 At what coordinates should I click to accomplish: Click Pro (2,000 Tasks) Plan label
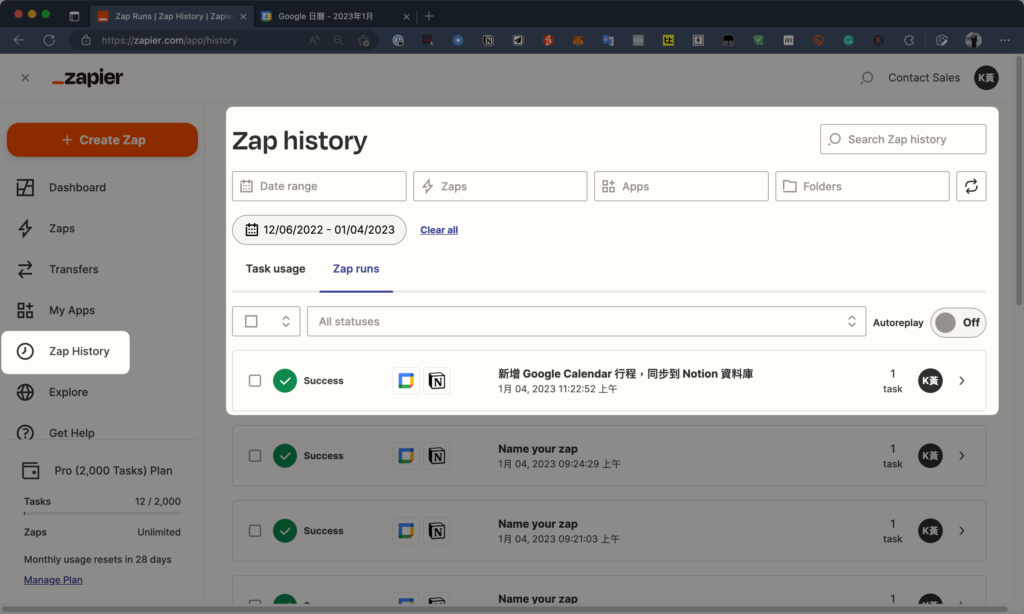pos(113,470)
